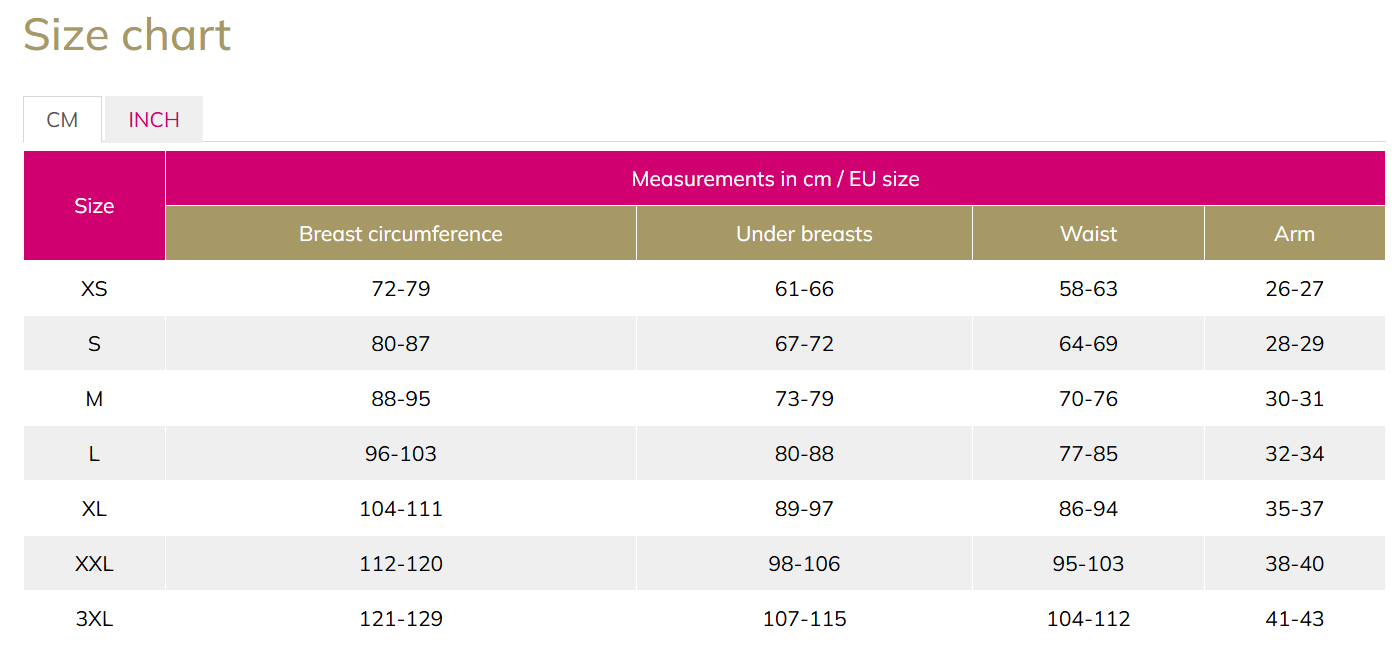Click the Waist column header
Viewport: 1395px width, 666px height.
[x=1088, y=234]
